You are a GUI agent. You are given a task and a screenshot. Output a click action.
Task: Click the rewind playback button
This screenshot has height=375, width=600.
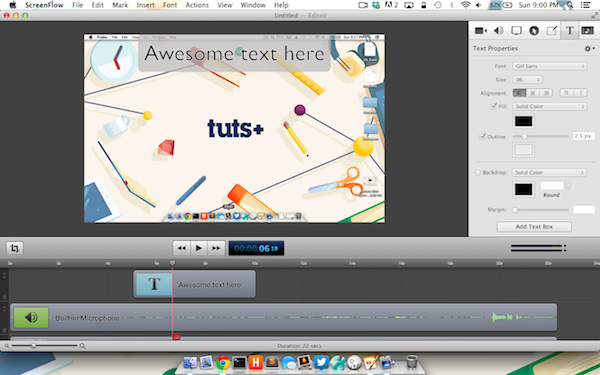[181, 248]
